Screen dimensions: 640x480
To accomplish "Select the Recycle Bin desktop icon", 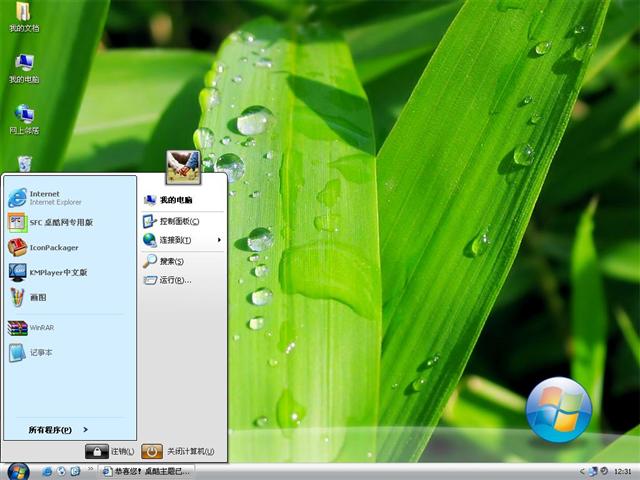I will pos(24,164).
